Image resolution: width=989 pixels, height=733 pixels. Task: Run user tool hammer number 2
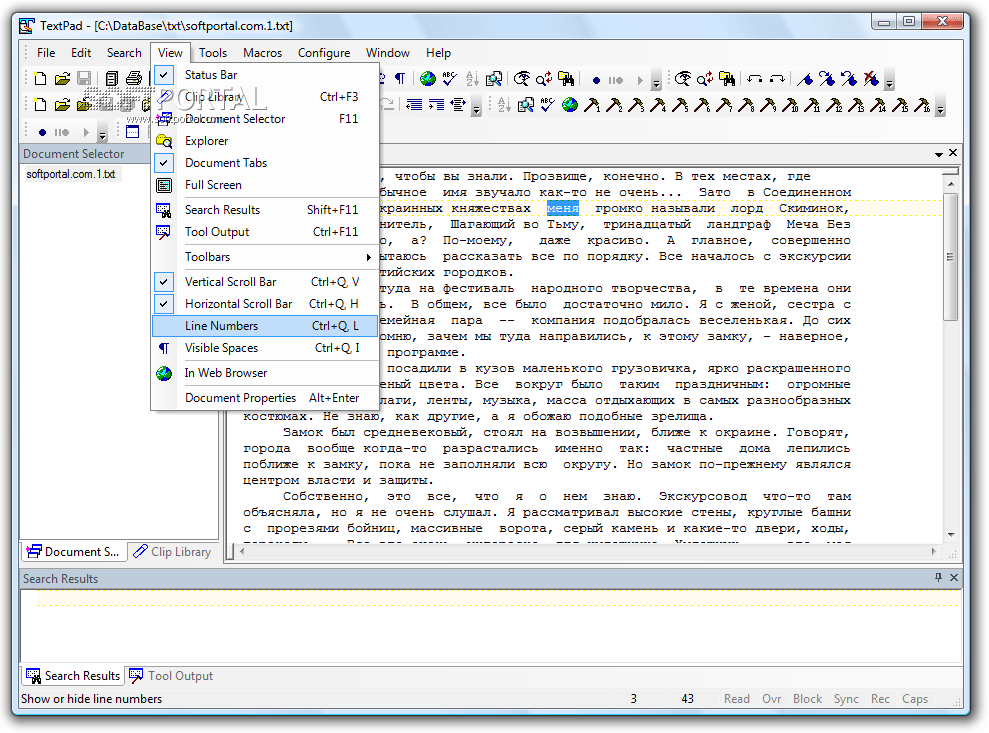pyautogui.click(x=614, y=105)
